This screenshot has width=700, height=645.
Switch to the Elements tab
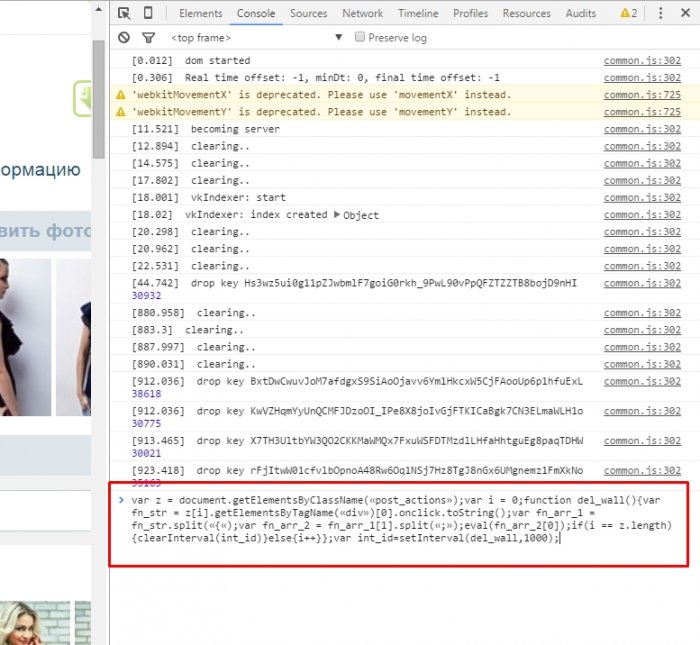[x=200, y=13]
